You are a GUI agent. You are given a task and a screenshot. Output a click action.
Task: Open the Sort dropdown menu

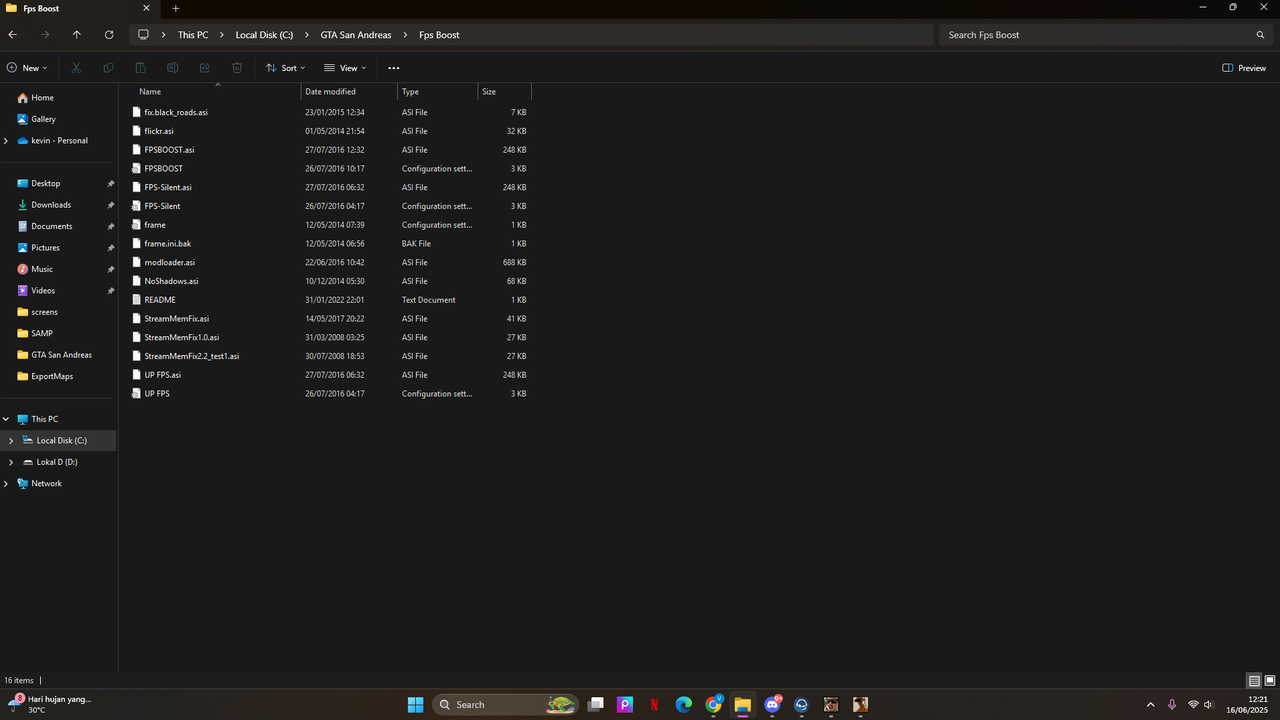pyautogui.click(x=285, y=68)
